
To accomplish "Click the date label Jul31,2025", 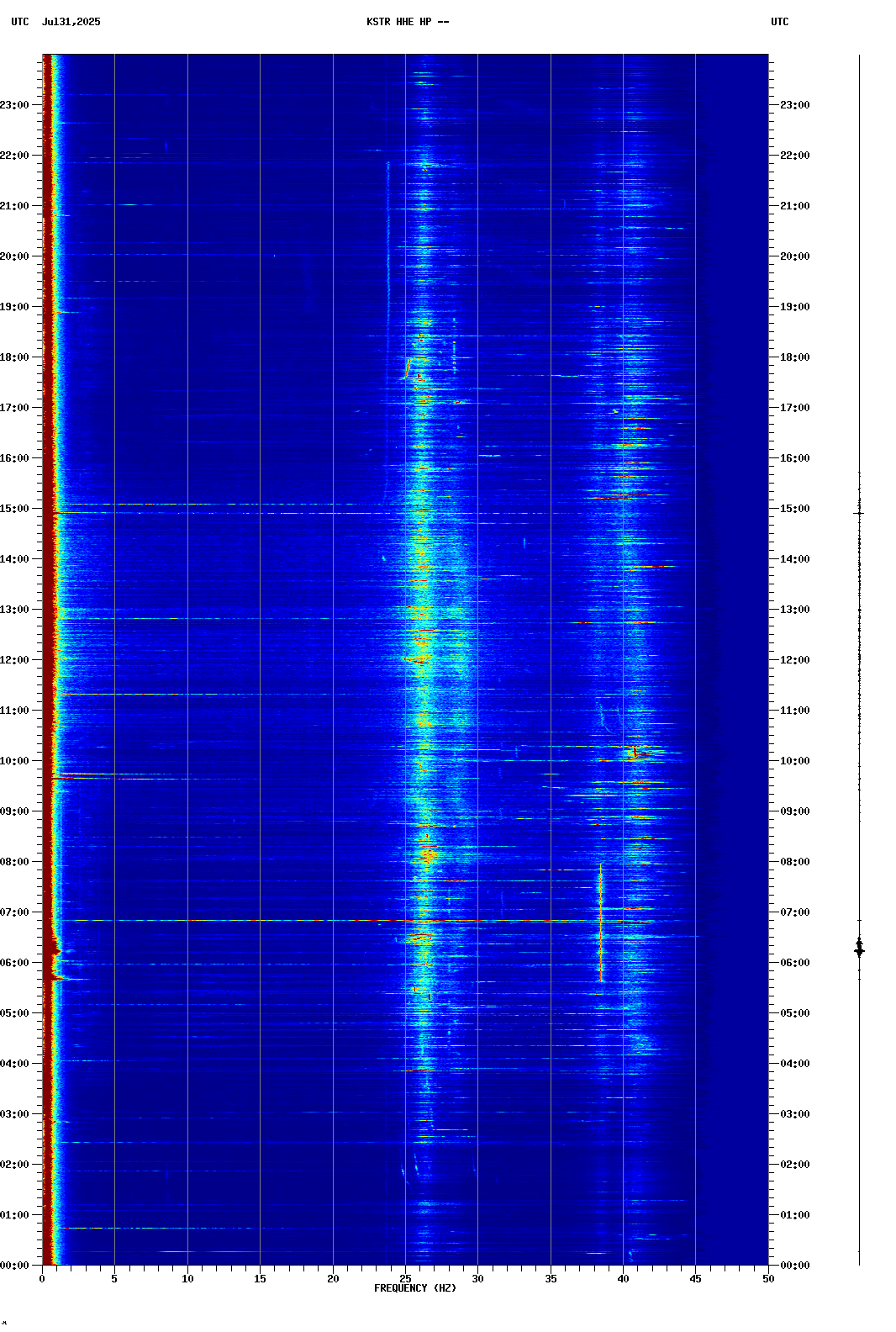I will tap(71, 22).
